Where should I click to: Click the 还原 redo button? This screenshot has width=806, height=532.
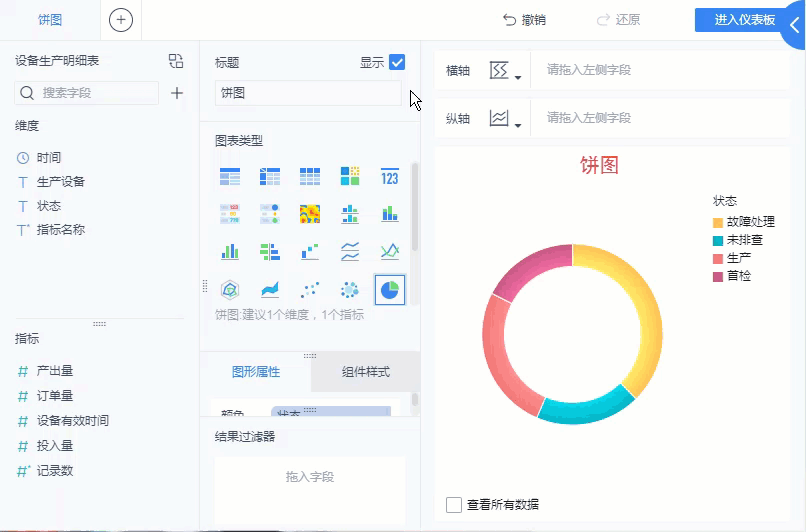618,20
